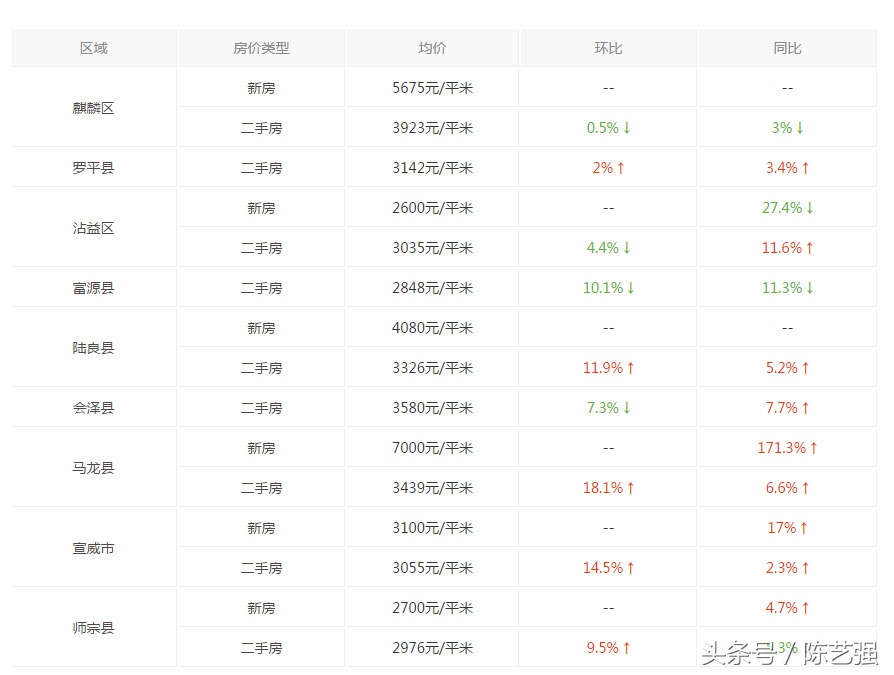Click 二手房 in the 2976元/平米 row

pos(261,648)
